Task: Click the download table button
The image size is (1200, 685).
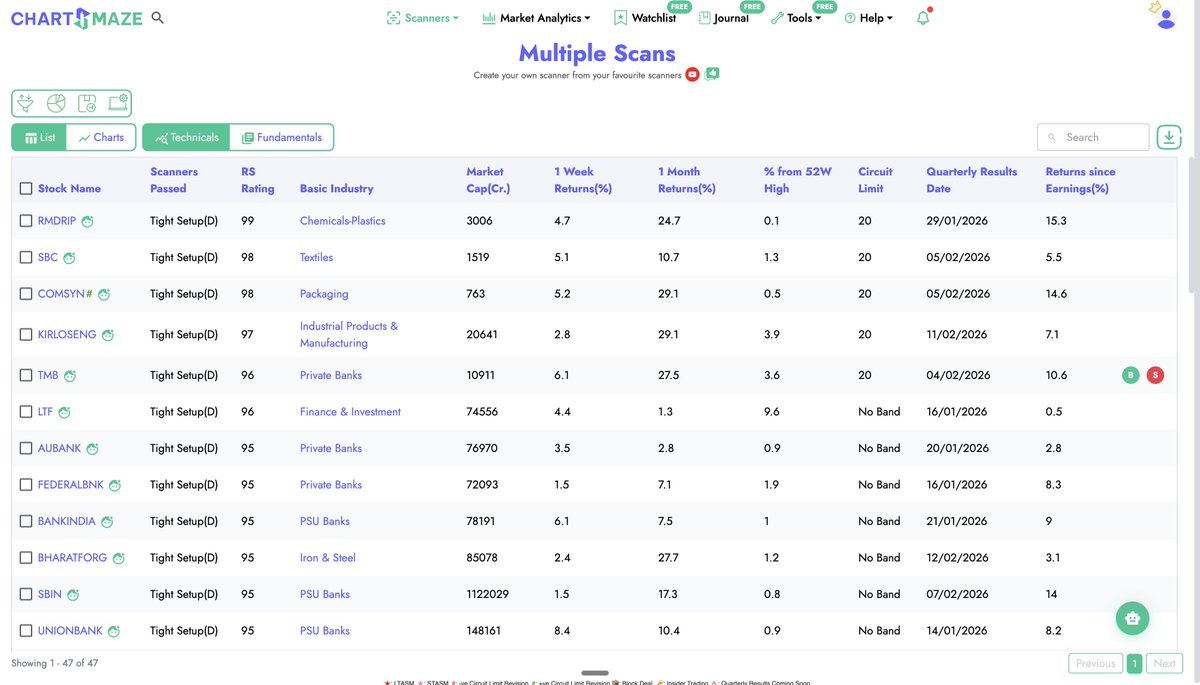Action: (x=1168, y=137)
